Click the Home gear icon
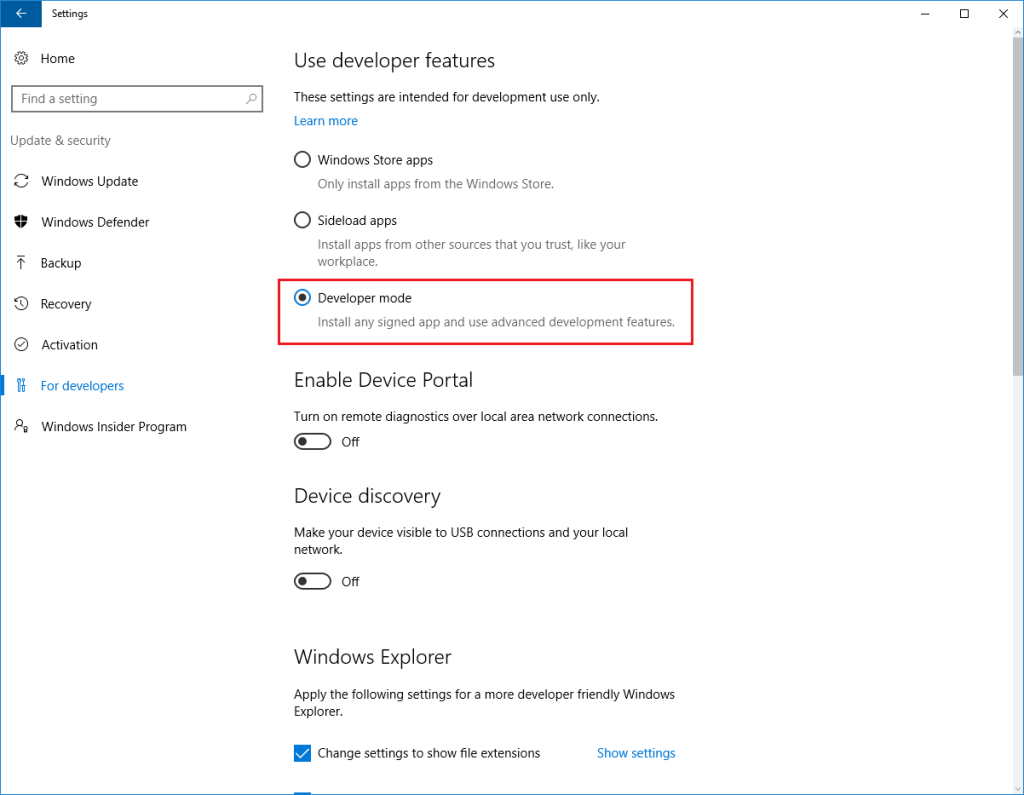 (x=21, y=58)
